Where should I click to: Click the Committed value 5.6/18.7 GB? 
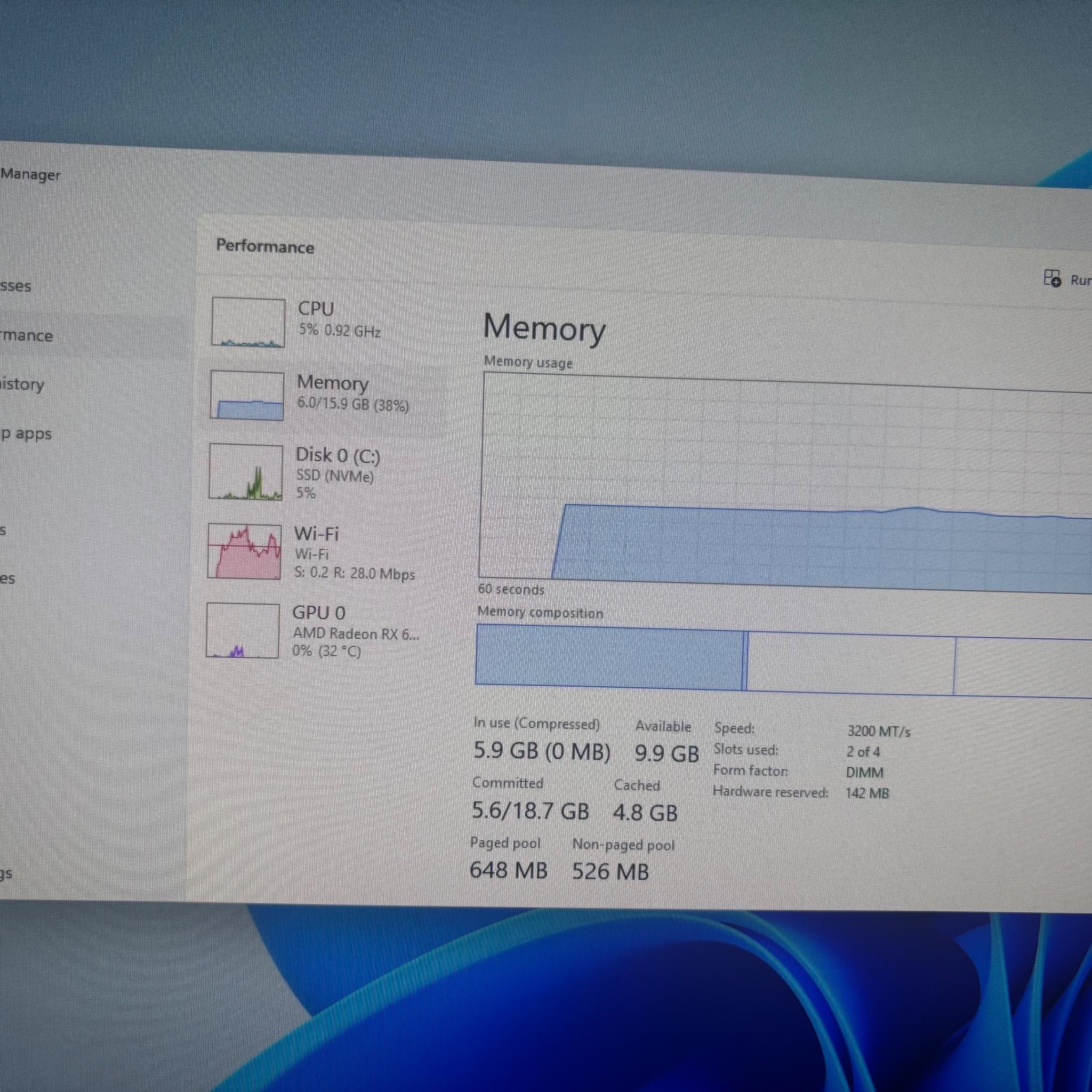[530, 811]
